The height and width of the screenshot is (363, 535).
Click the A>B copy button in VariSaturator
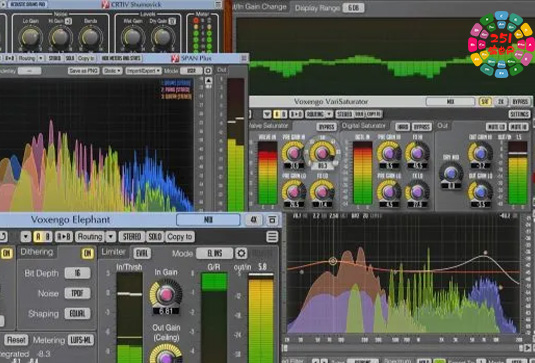(296, 114)
